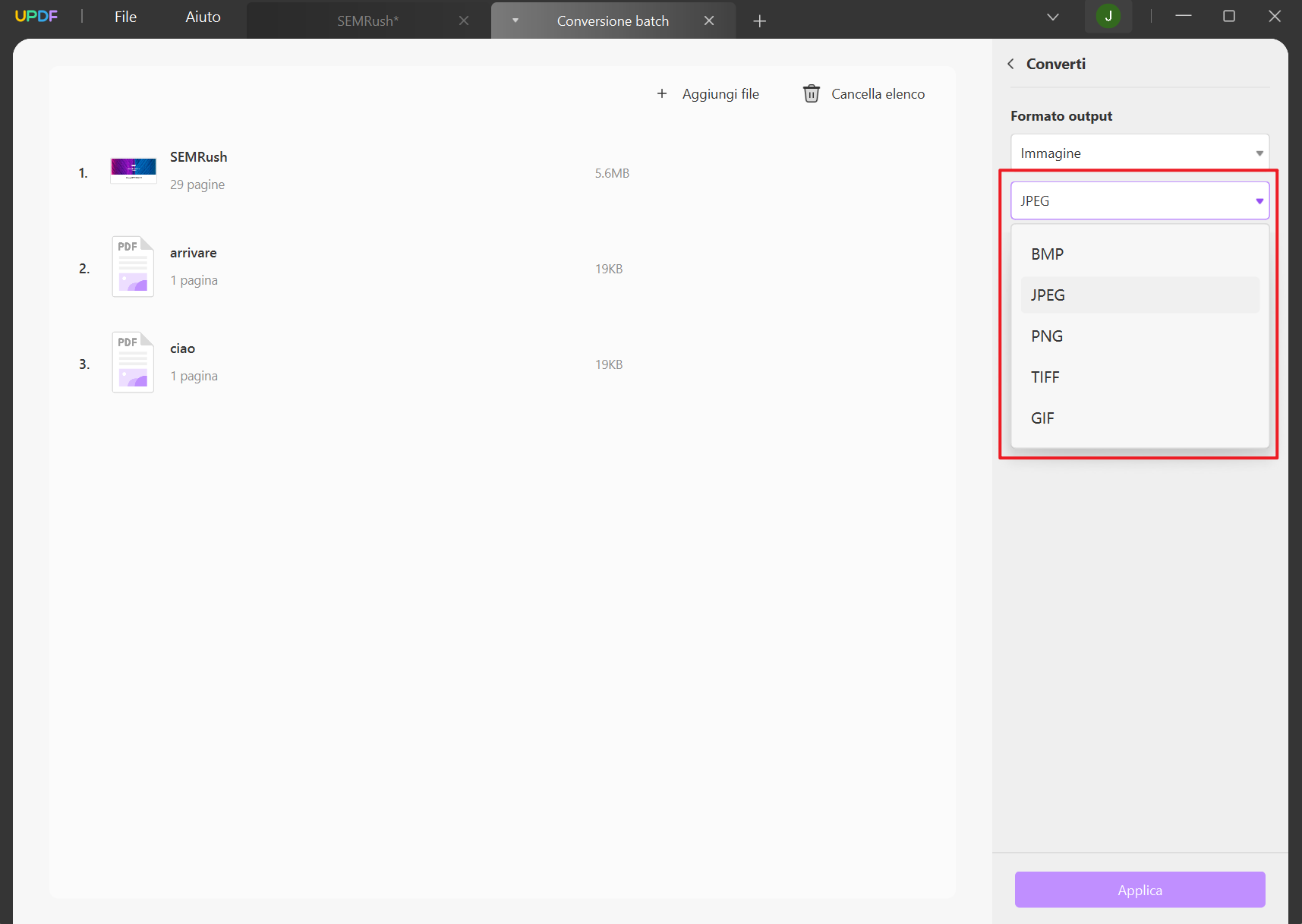Select the SEMRush file thumbnail
1302x924 pixels.
[134, 171]
